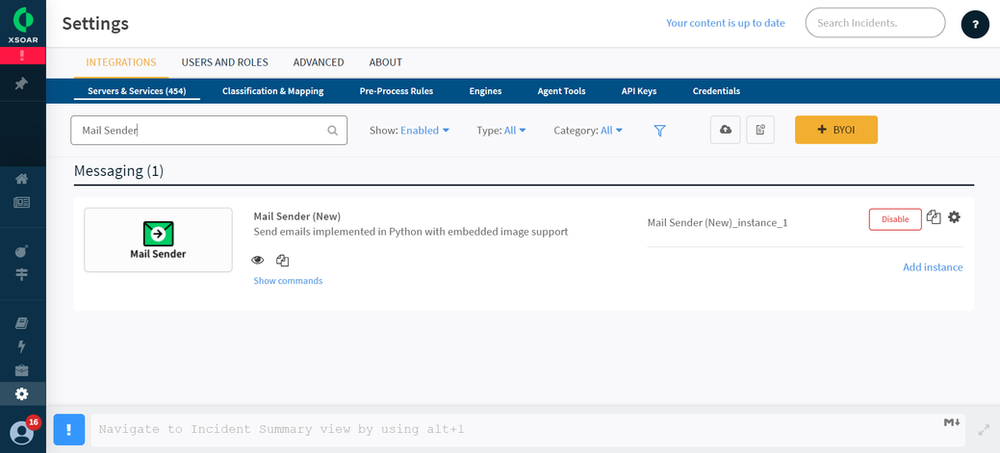Open the Indicators signpost sidebar icon
Image resolution: width=1000 pixels, height=453 pixels.
(x=22, y=274)
